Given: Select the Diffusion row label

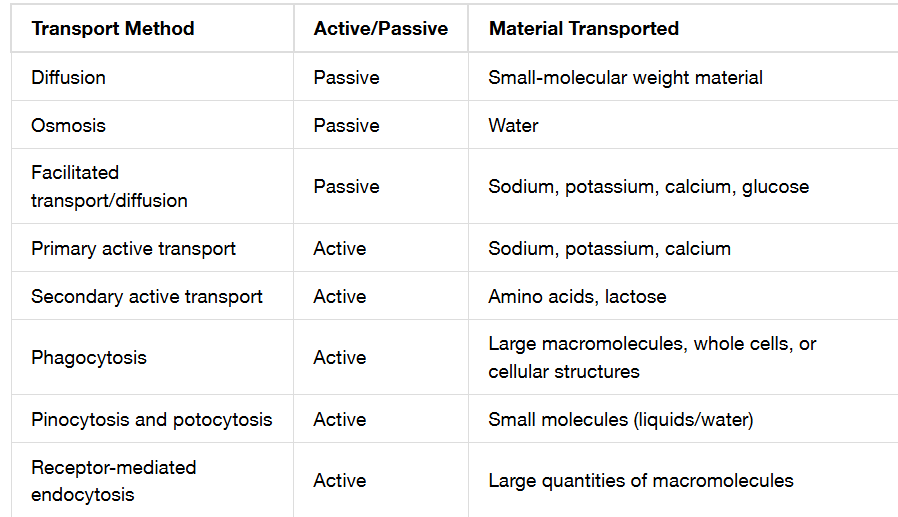Looking at the screenshot, I should pos(68,77).
